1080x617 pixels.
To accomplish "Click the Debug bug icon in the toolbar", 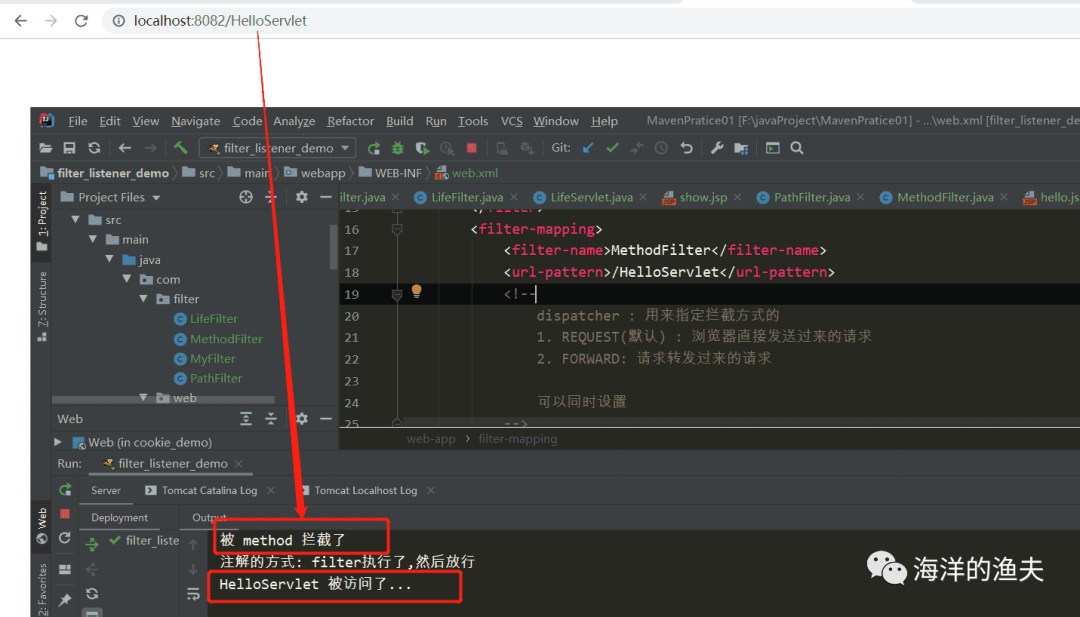I will (x=398, y=148).
